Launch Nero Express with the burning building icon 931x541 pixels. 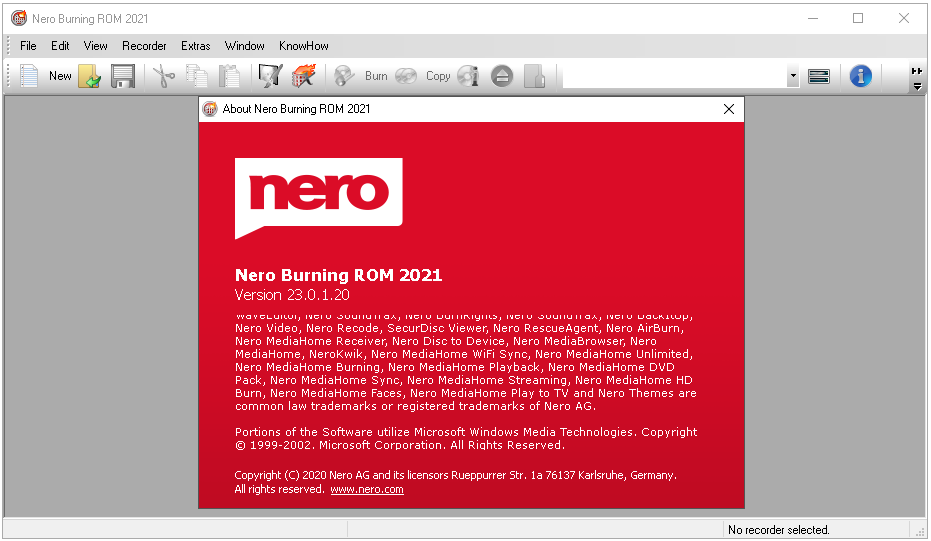pyautogui.click(x=303, y=76)
